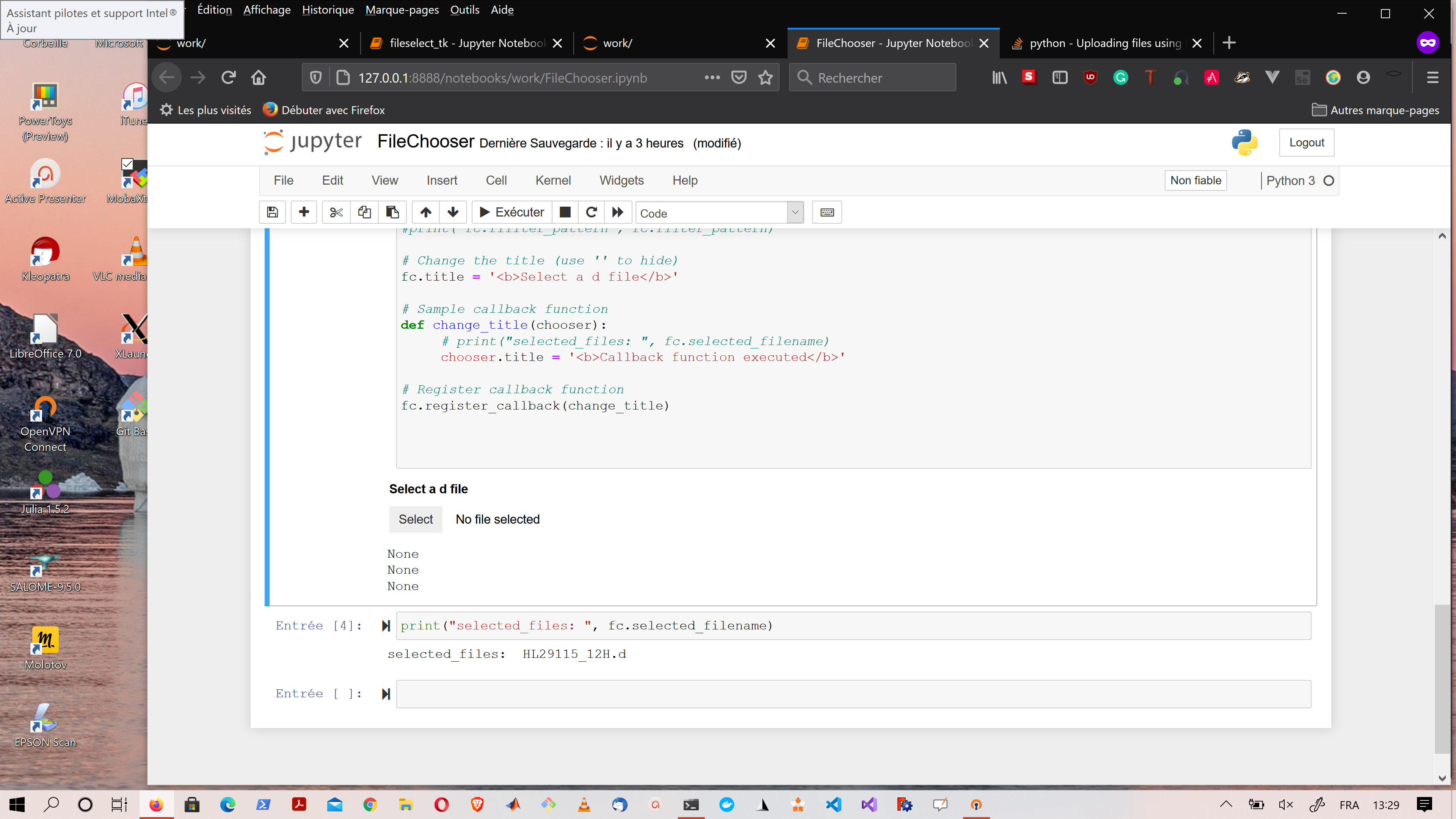Screen dimensions: 1456x819
Task: Toggle bookmark star for this page
Action: point(765,77)
